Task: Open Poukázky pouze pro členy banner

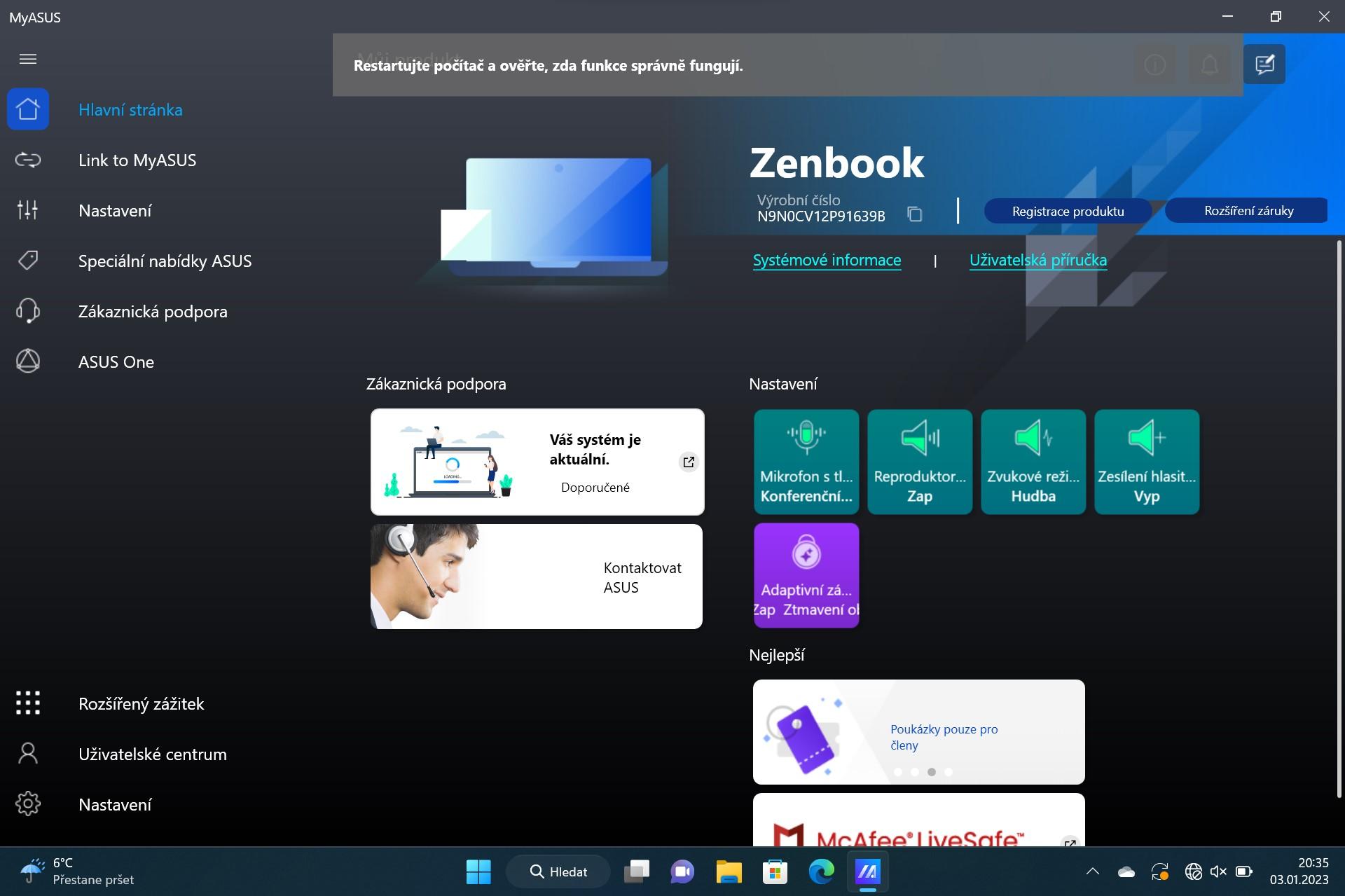Action: coord(918,731)
